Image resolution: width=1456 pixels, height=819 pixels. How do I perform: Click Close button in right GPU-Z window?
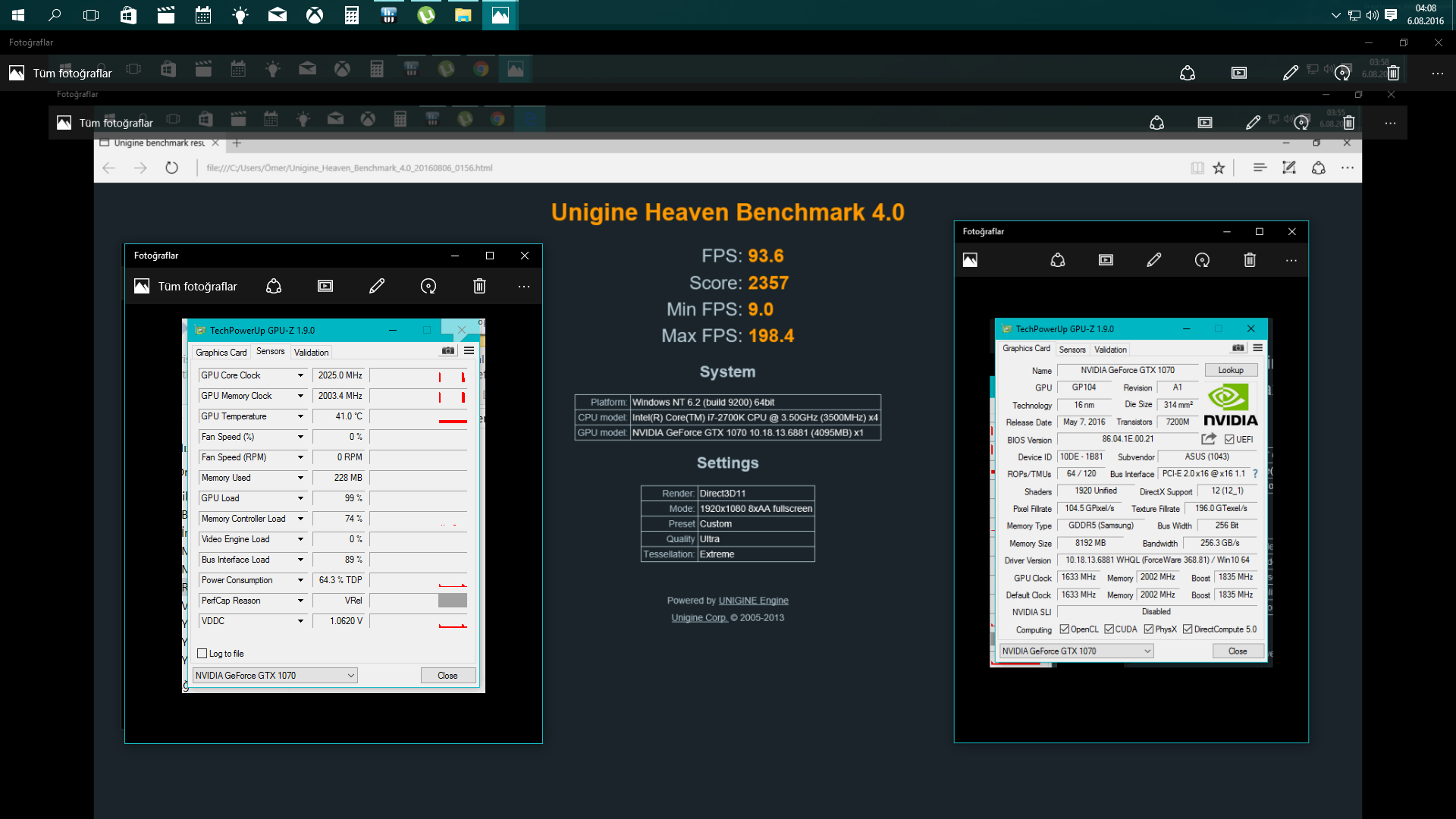coord(1238,651)
